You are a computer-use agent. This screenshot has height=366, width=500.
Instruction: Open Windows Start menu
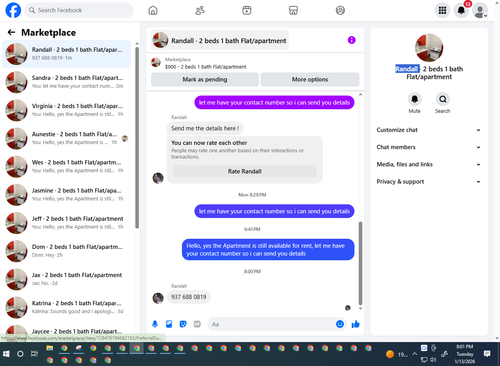coord(6,354)
